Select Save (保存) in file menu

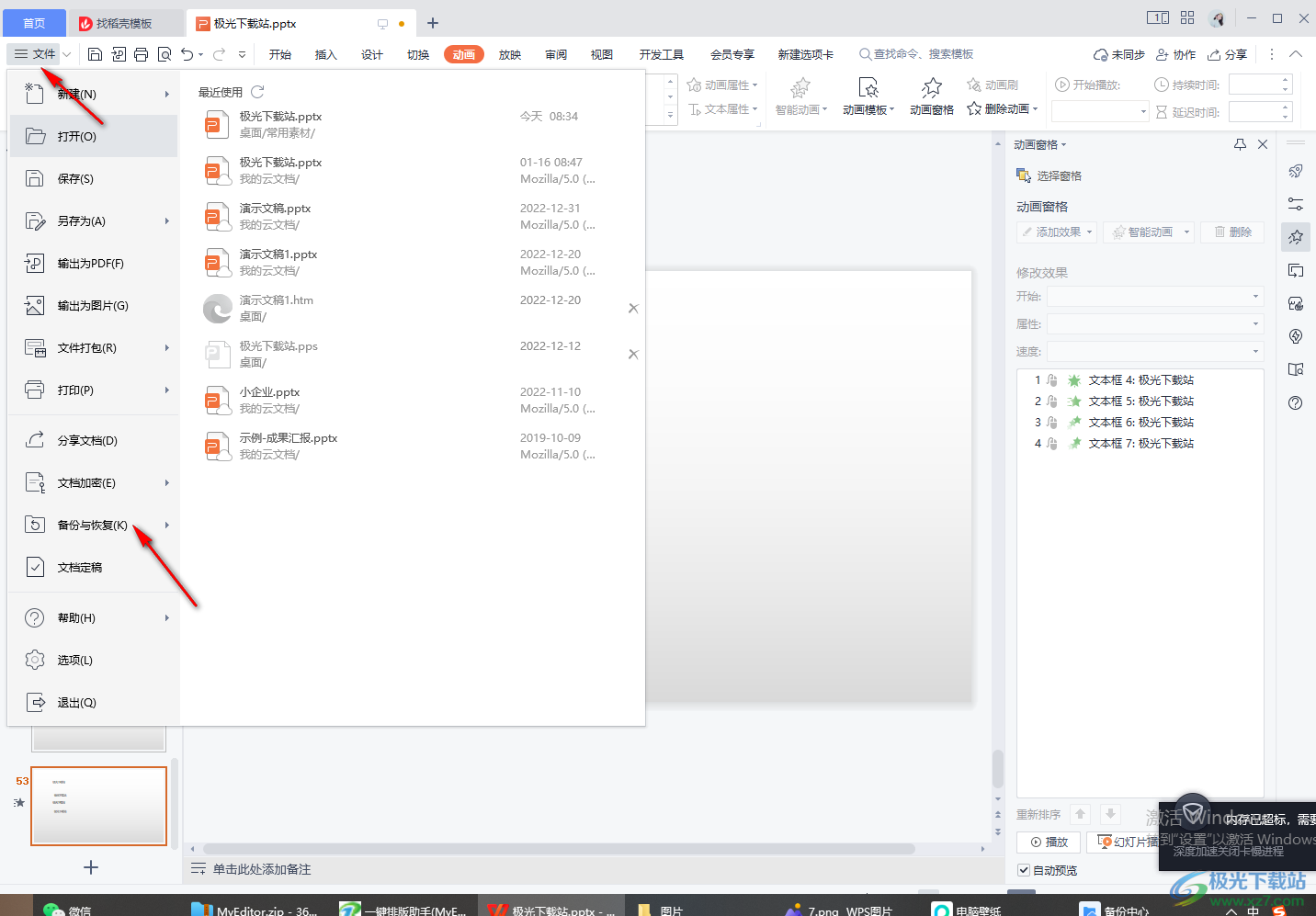94,178
